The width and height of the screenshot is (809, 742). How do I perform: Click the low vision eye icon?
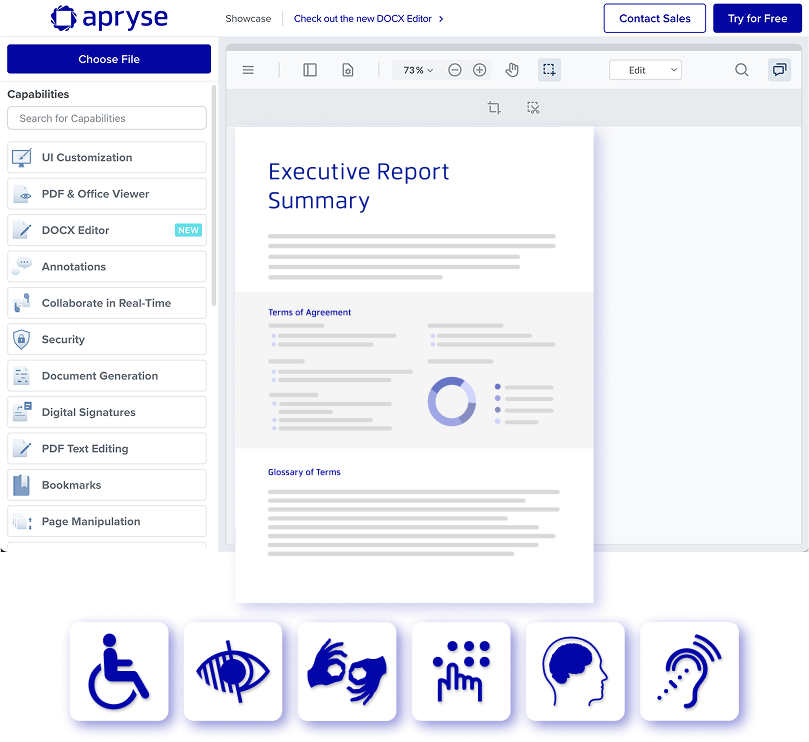click(x=233, y=671)
